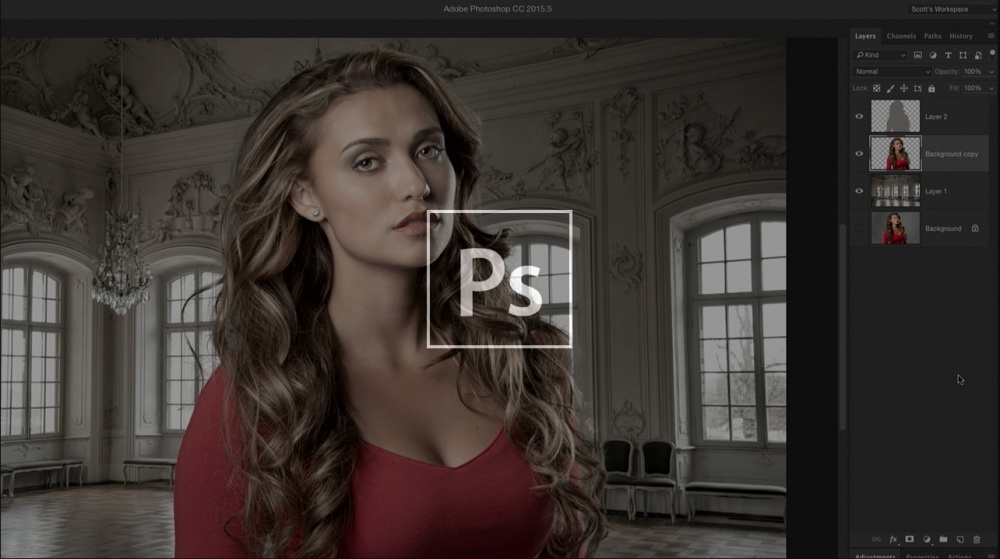Open the Scott's Workspace dropdown
The width and height of the screenshot is (1000, 559).
[x=952, y=9]
